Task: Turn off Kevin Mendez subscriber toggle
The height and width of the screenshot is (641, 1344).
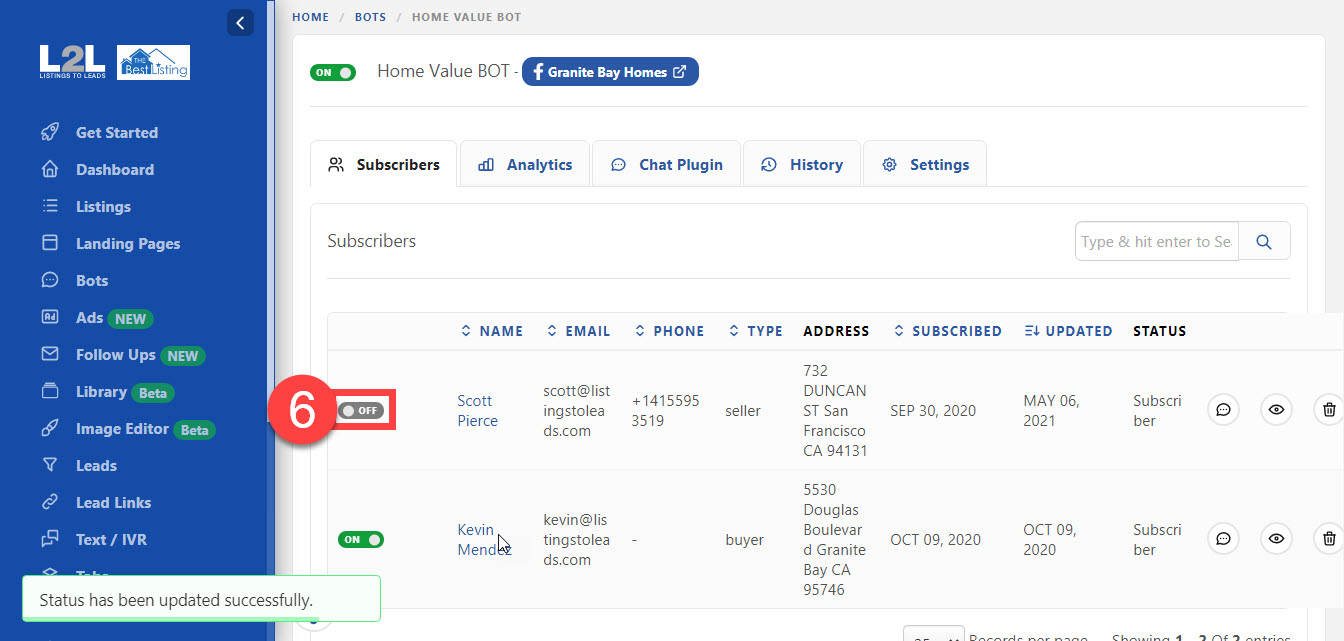Action: [x=361, y=540]
